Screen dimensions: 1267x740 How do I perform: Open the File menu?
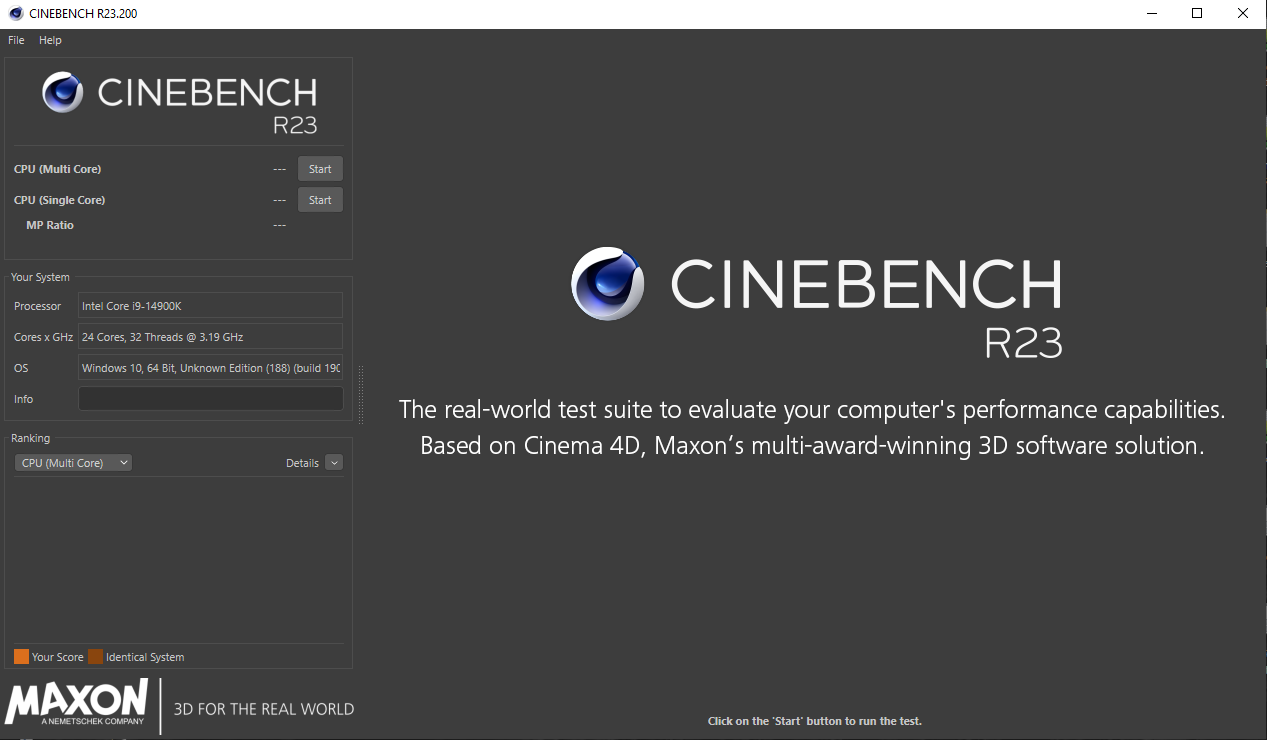(16, 40)
